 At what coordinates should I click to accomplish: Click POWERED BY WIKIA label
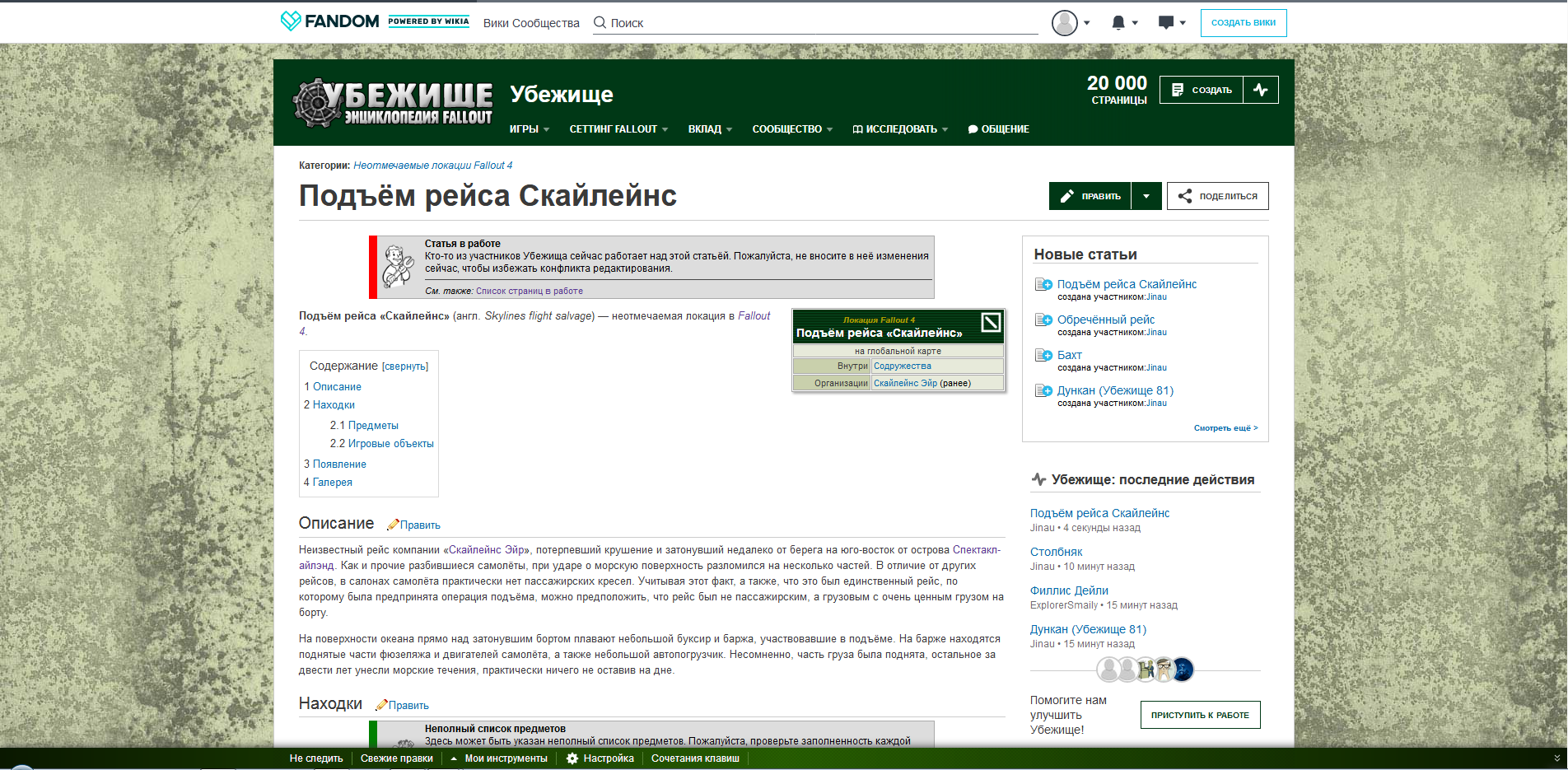click(428, 21)
